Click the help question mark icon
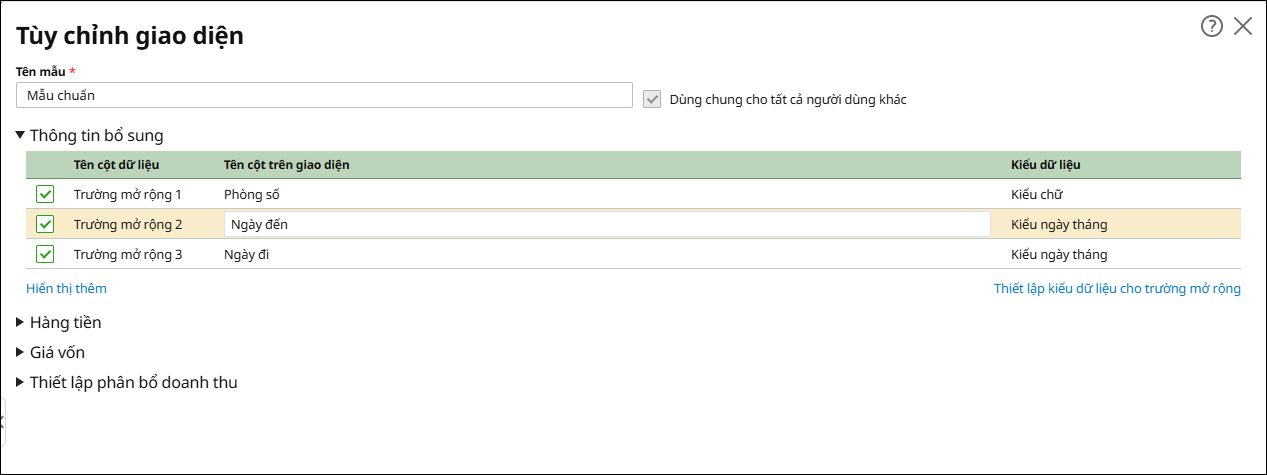The width and height of the screenshot is (1267, 475). point(1212,26)
